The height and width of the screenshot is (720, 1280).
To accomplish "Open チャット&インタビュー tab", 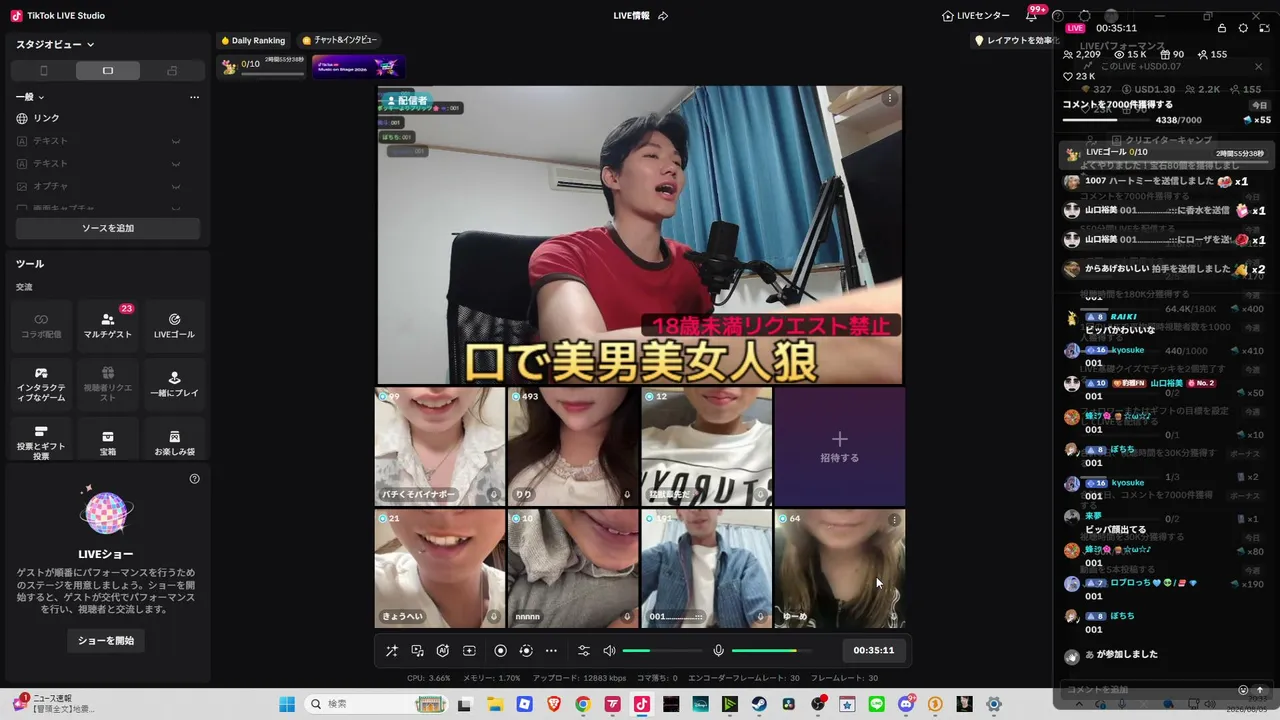I will [339, 40].
